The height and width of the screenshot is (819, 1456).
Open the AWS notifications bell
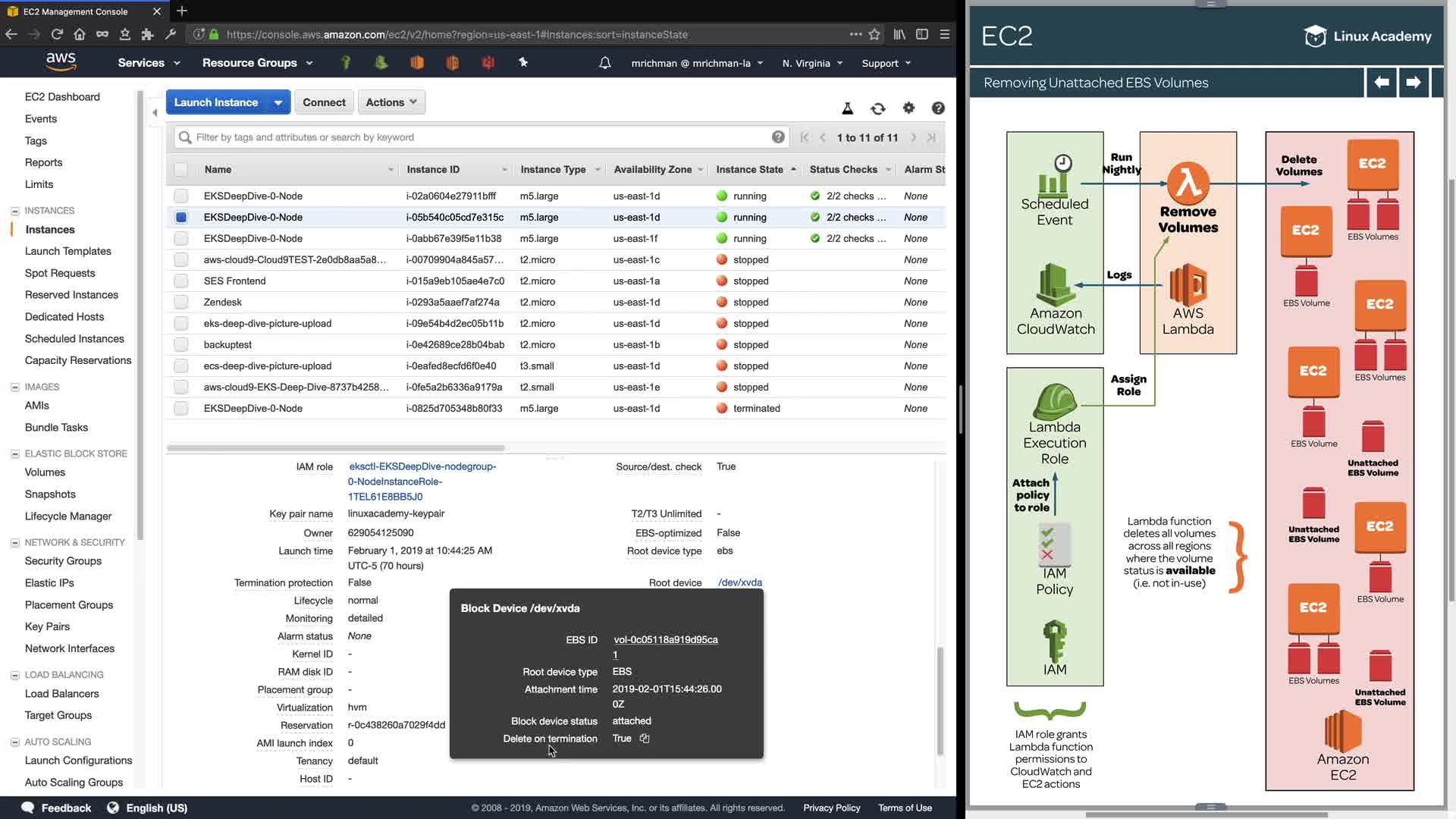point(604,63)
